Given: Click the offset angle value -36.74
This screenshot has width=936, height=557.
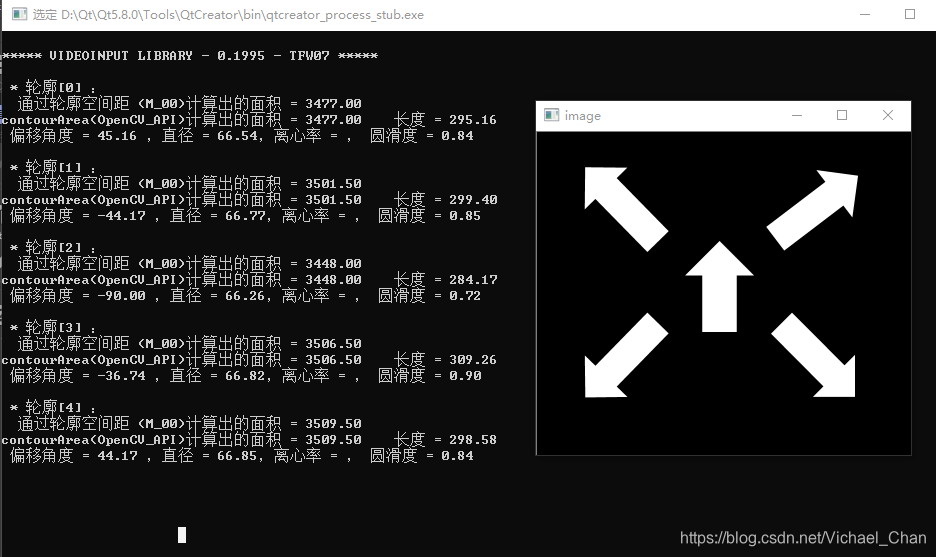Looking at the screenshot, I should pyautogui.click(x=121, y=376).
